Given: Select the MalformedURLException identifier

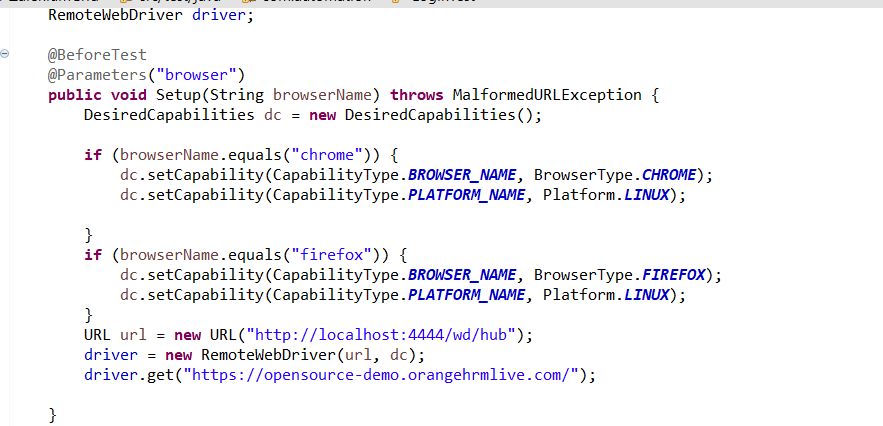Looking at the screenshot, I should [x=547, y=95].
